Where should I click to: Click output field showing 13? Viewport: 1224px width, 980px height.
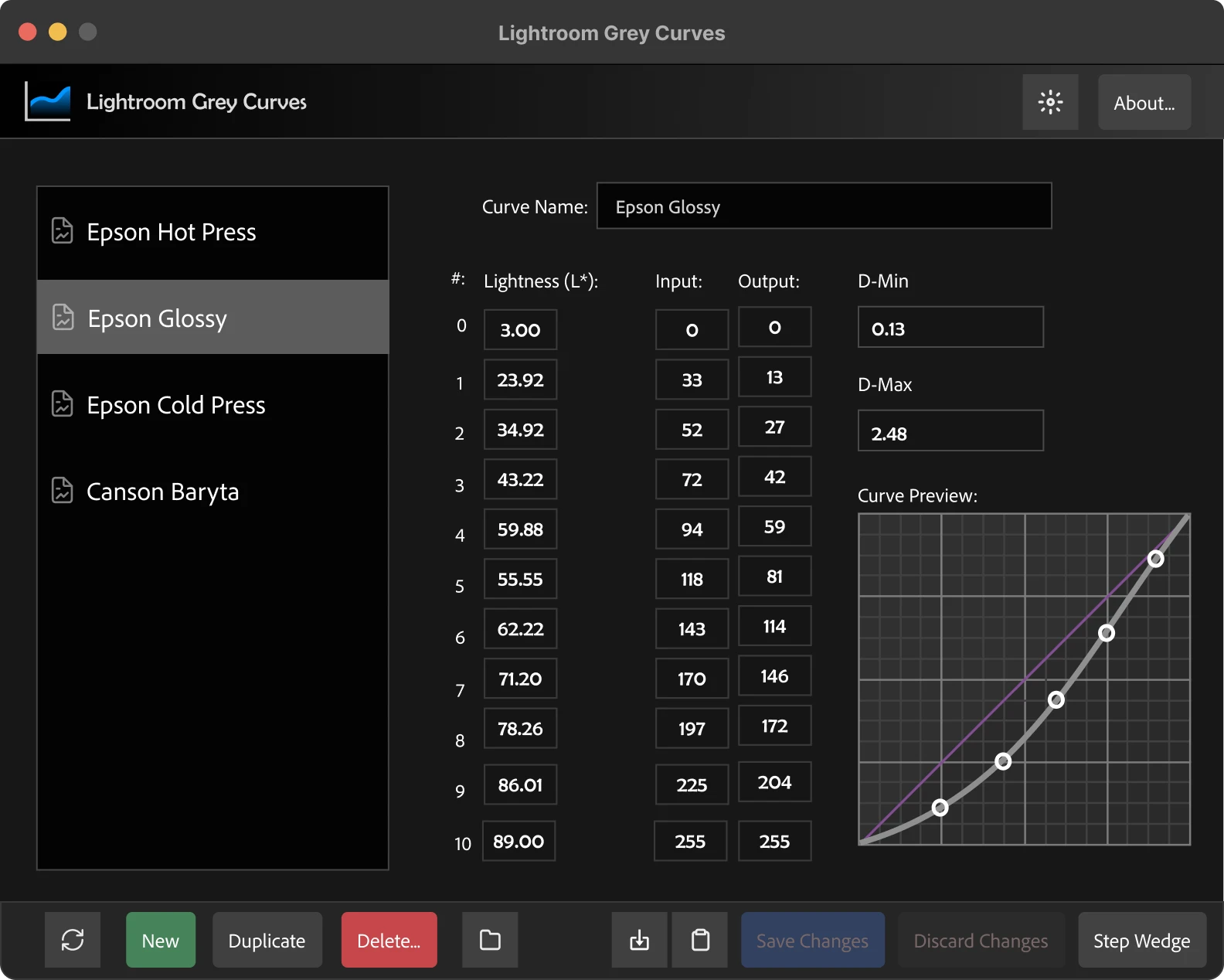point(774,377)
